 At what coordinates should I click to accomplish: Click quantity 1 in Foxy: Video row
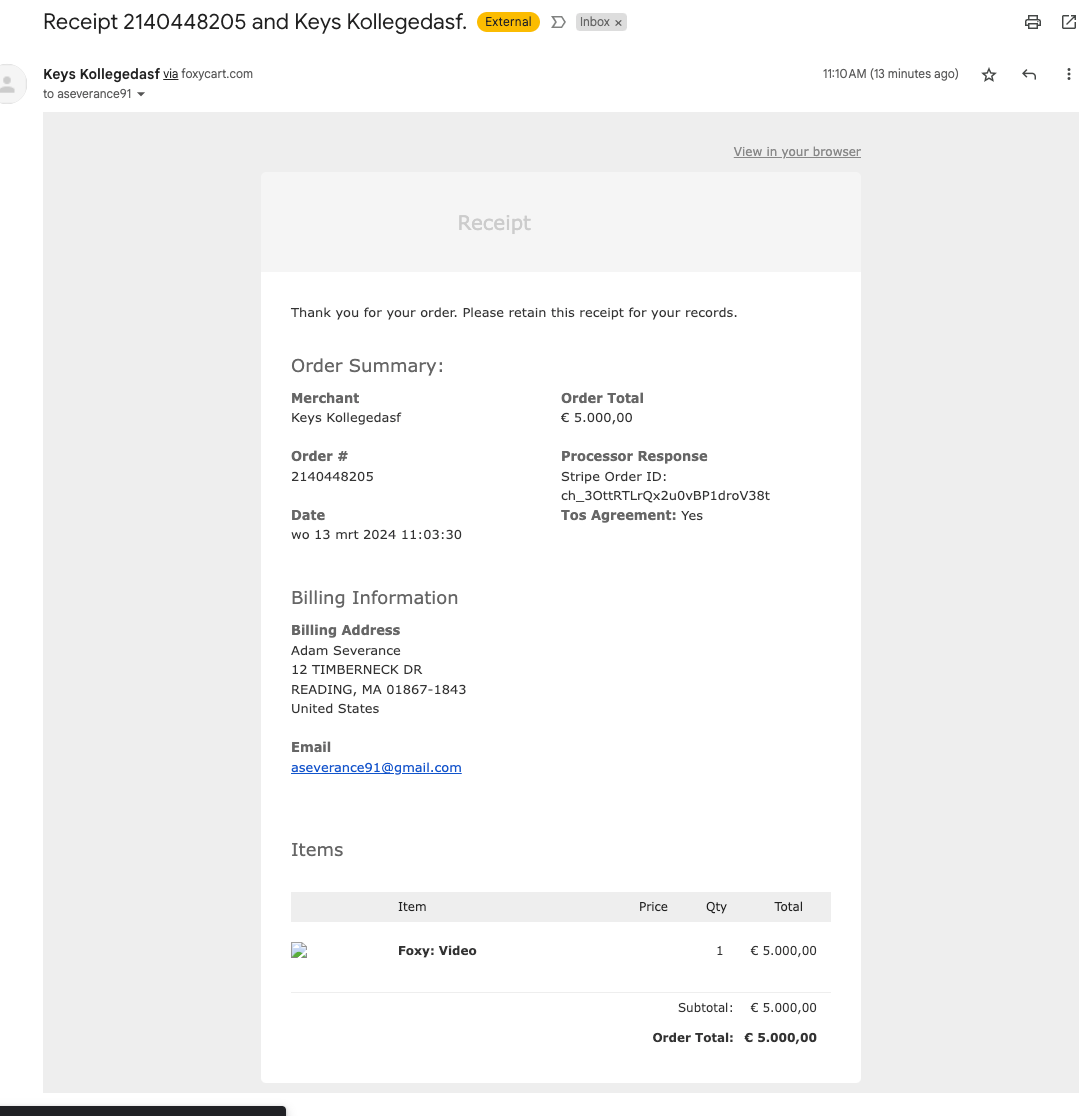[720, 951]
